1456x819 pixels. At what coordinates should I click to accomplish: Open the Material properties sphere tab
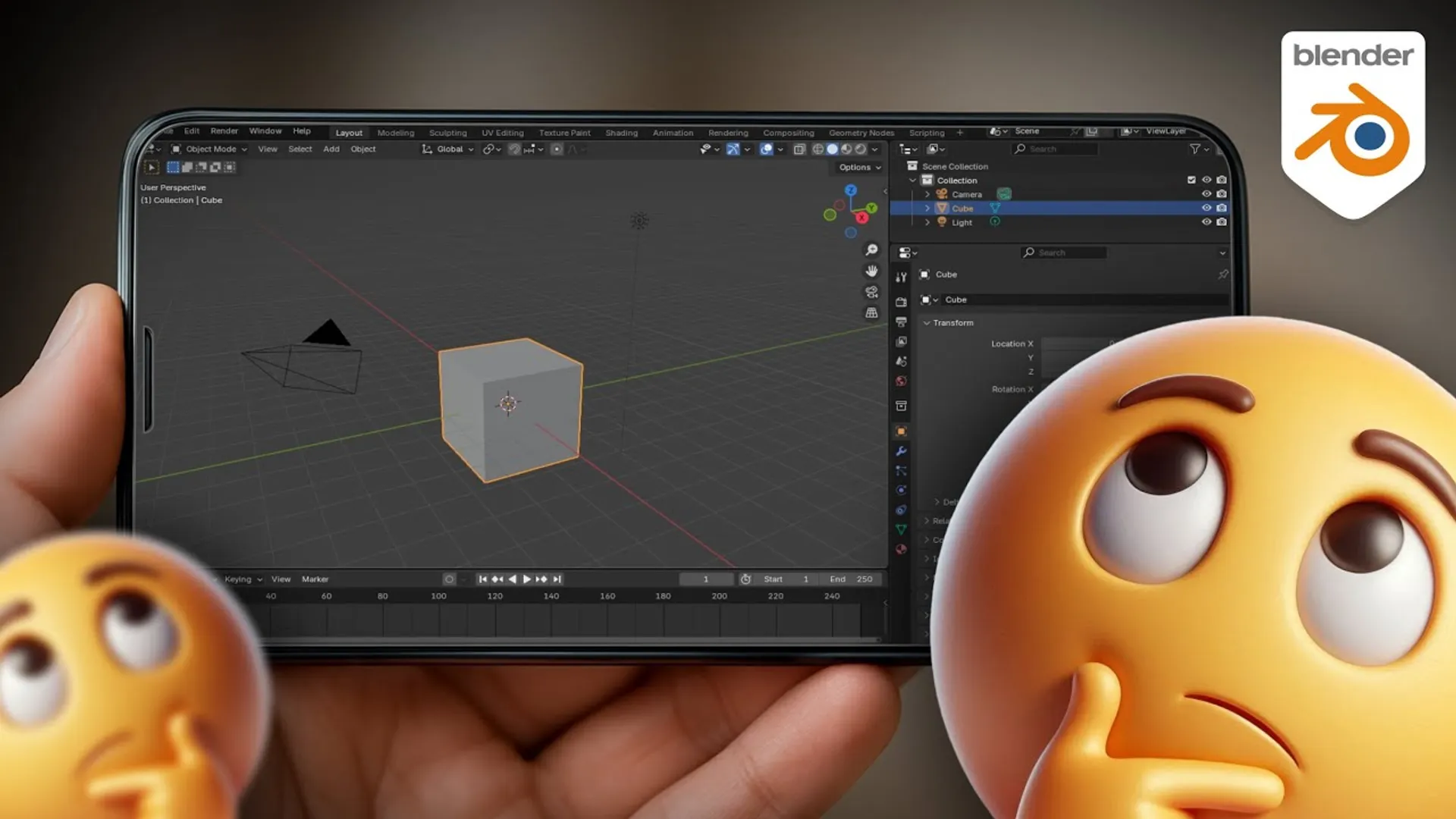(x=901, y=549)
